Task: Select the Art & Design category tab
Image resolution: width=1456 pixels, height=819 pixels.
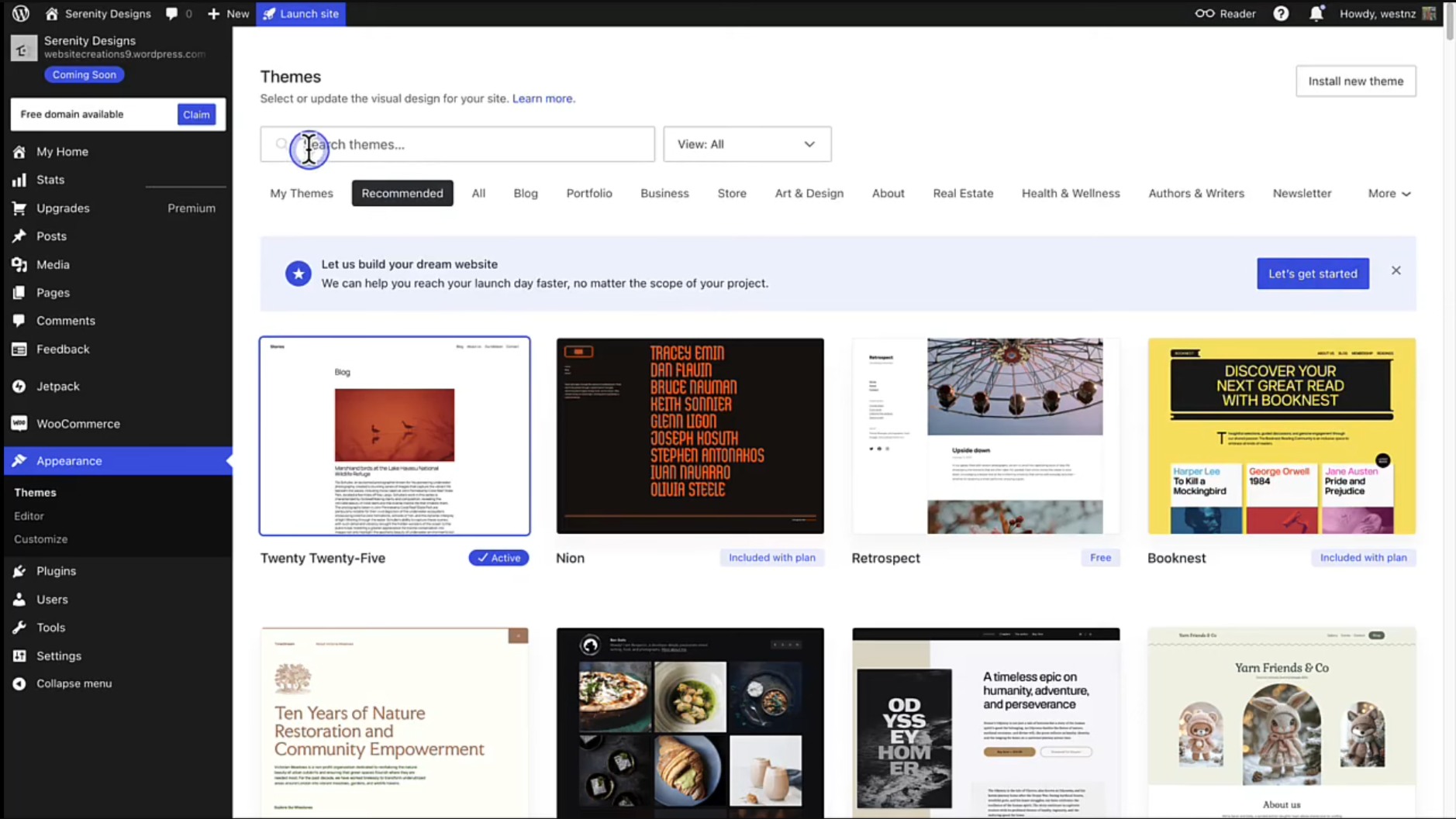Action: [809, 193]
